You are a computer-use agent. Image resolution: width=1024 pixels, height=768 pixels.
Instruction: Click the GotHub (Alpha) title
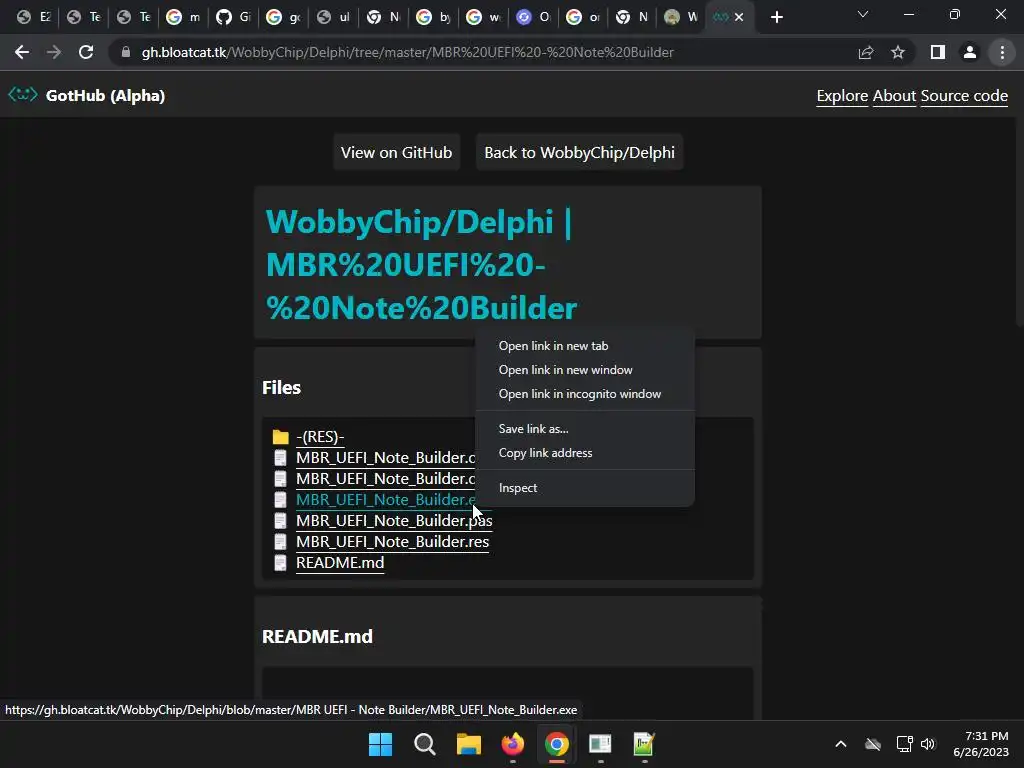click(105, 96)
